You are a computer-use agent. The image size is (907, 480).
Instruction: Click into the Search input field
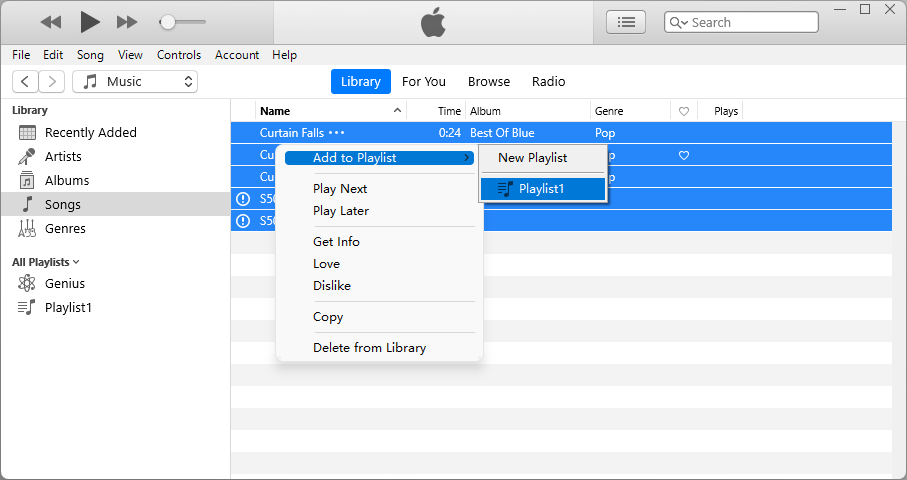(x=750, y=22)
